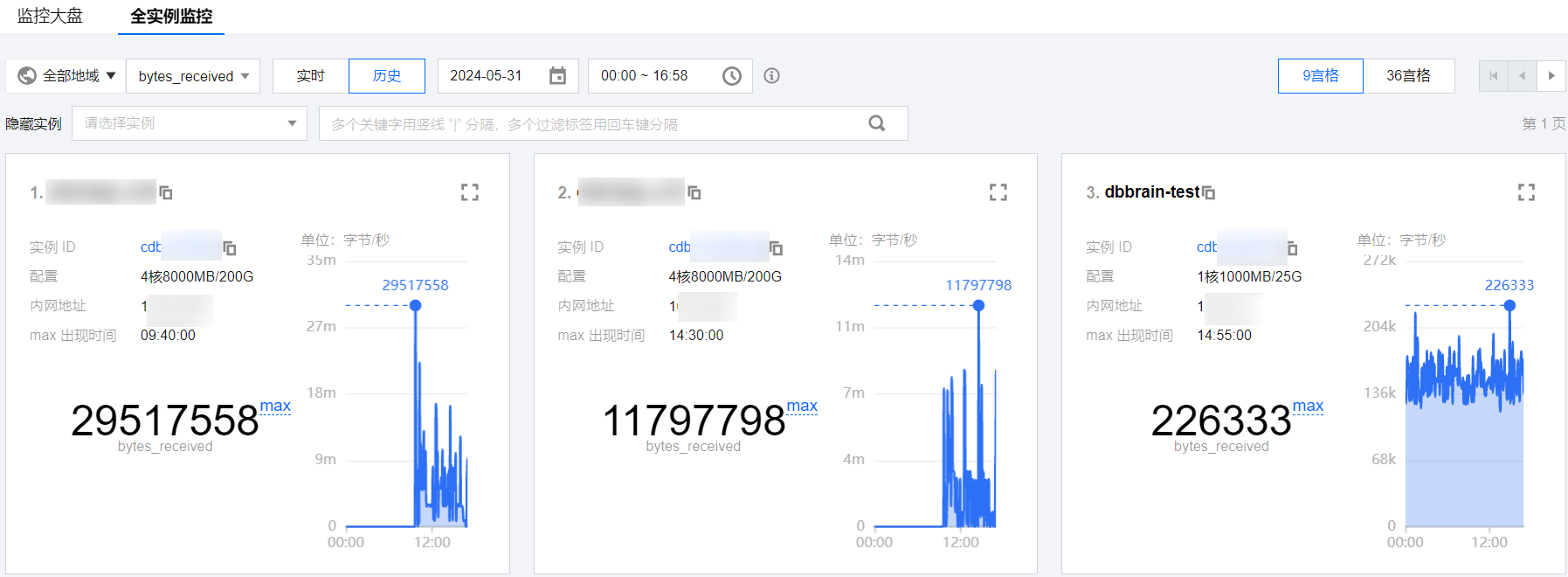The image size is (1568, 577).
Task: Switch to 历史 history mode
Action: tap(386, 76)
